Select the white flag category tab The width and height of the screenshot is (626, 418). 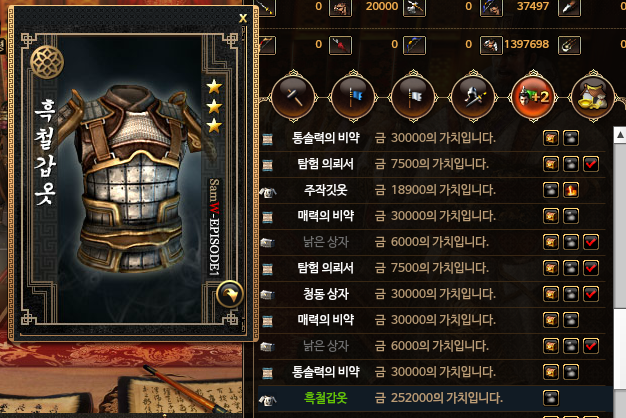click(414, 97)
